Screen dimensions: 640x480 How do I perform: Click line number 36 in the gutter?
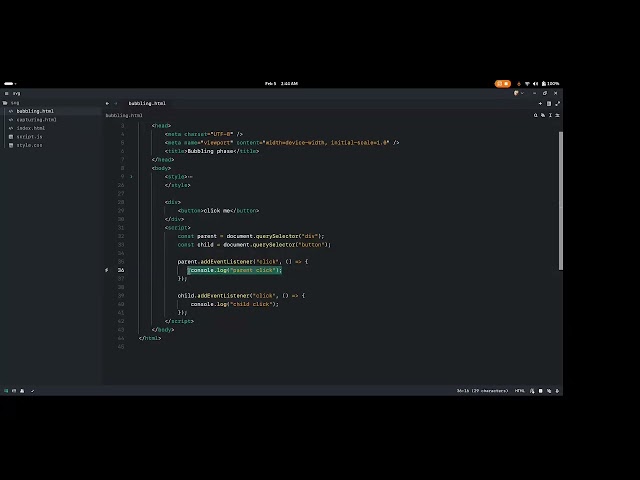coord(121,270)
